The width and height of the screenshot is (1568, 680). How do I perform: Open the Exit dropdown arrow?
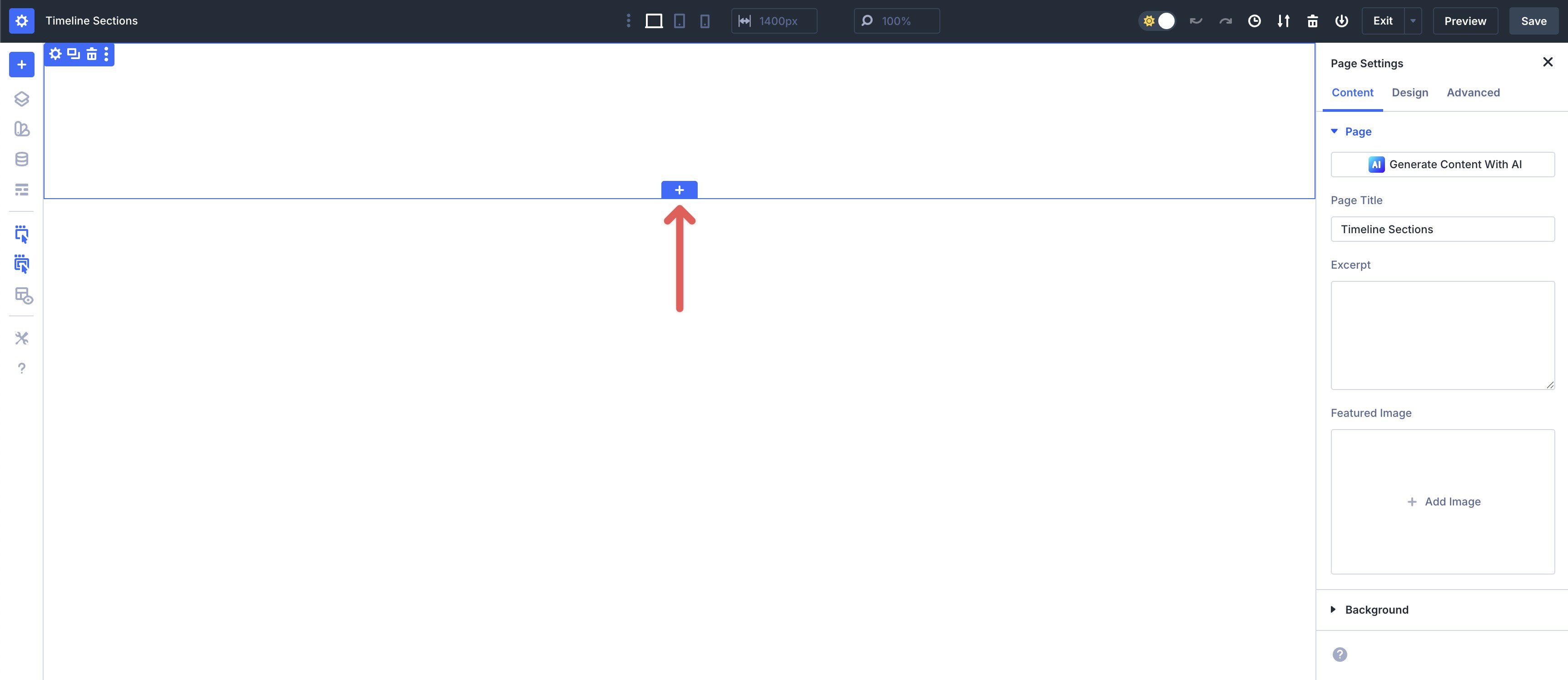1413,21
